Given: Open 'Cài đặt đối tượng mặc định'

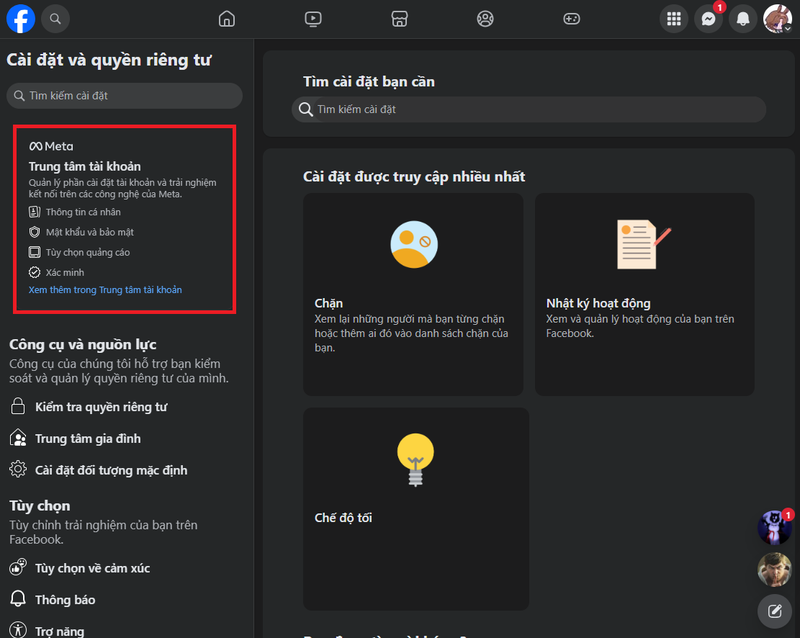Looking at the screenshot, I should [x=111, y=470].
